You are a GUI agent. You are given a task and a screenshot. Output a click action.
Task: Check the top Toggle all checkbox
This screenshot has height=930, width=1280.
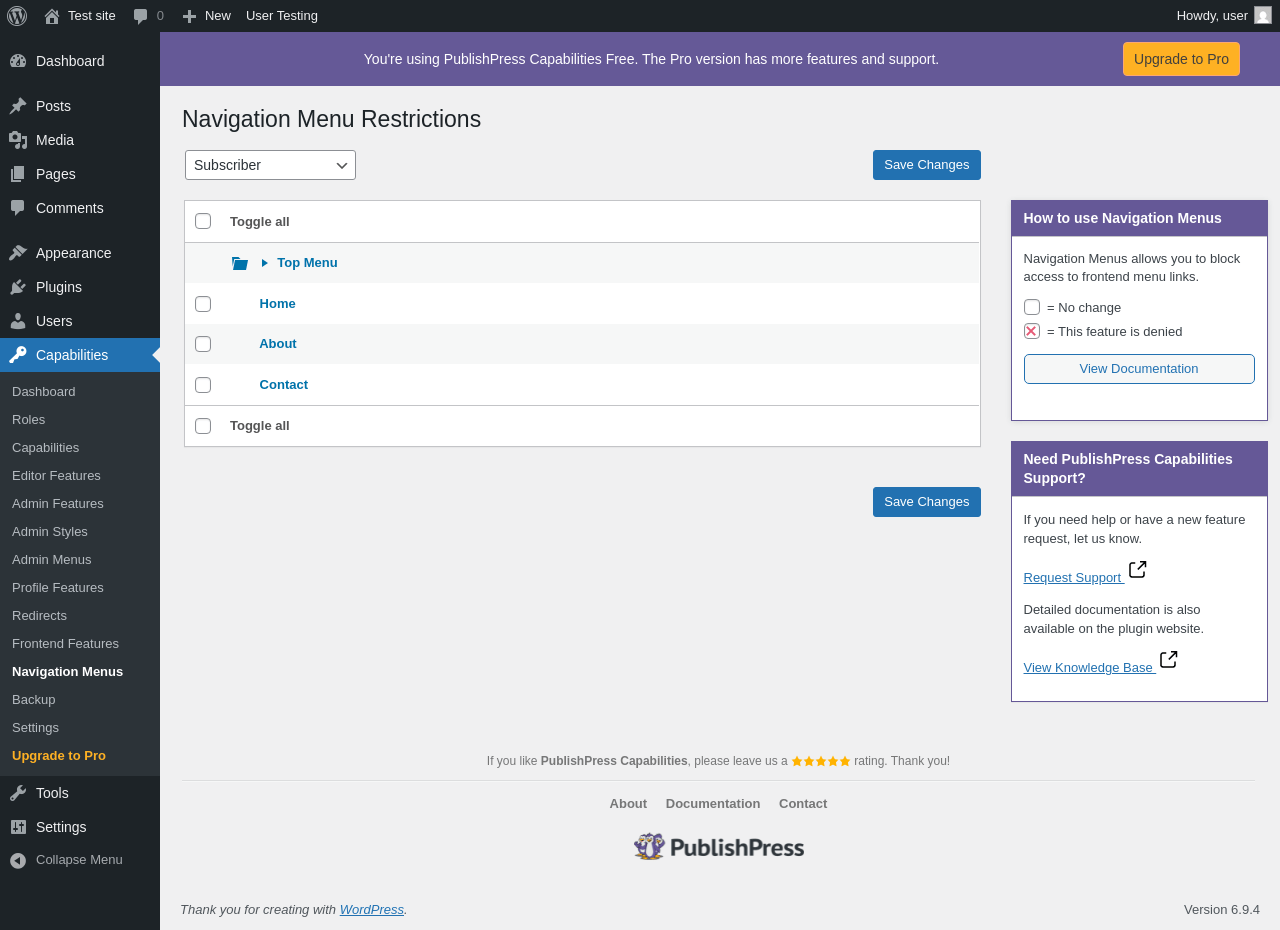point(203,221)
